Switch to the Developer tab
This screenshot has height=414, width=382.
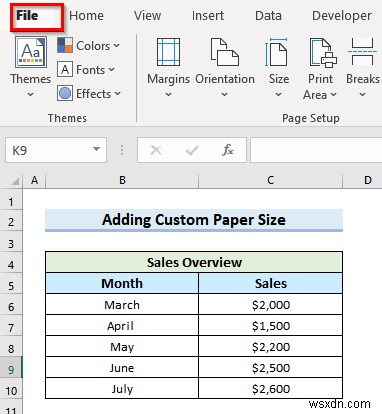tap(342, 16)
